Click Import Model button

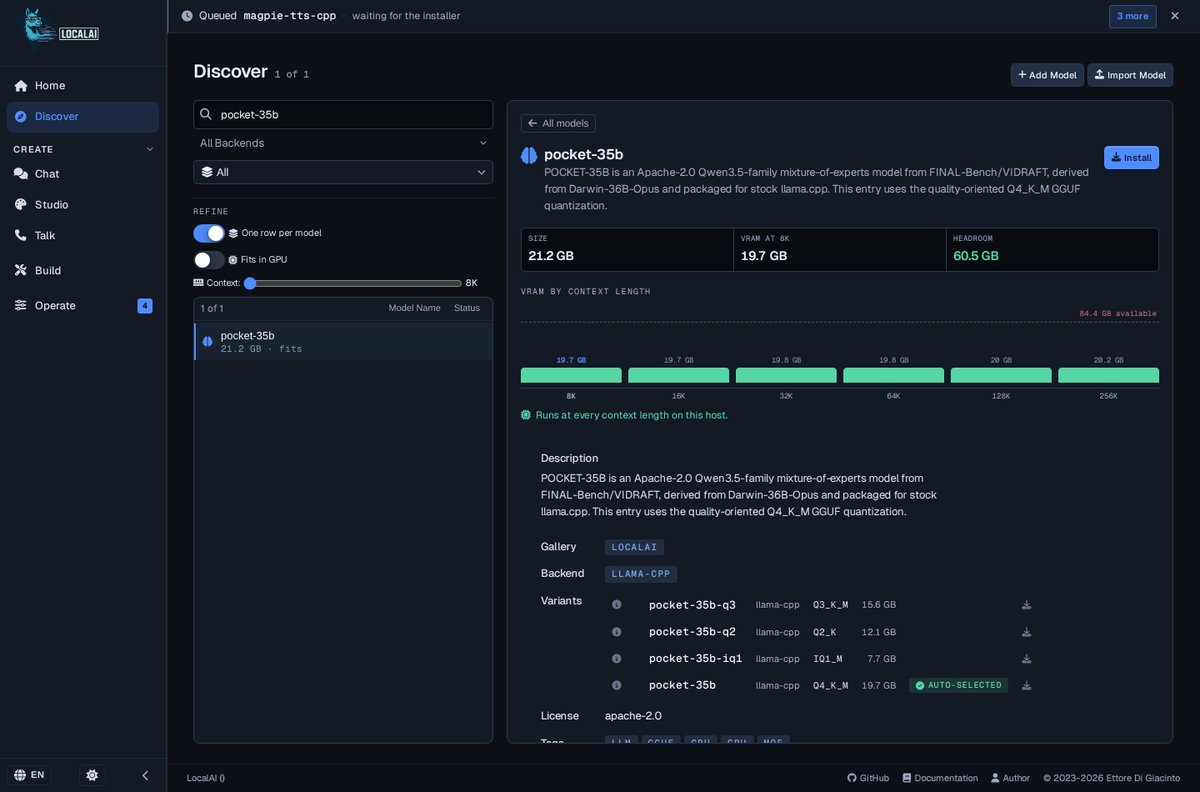click(1130, 75)
